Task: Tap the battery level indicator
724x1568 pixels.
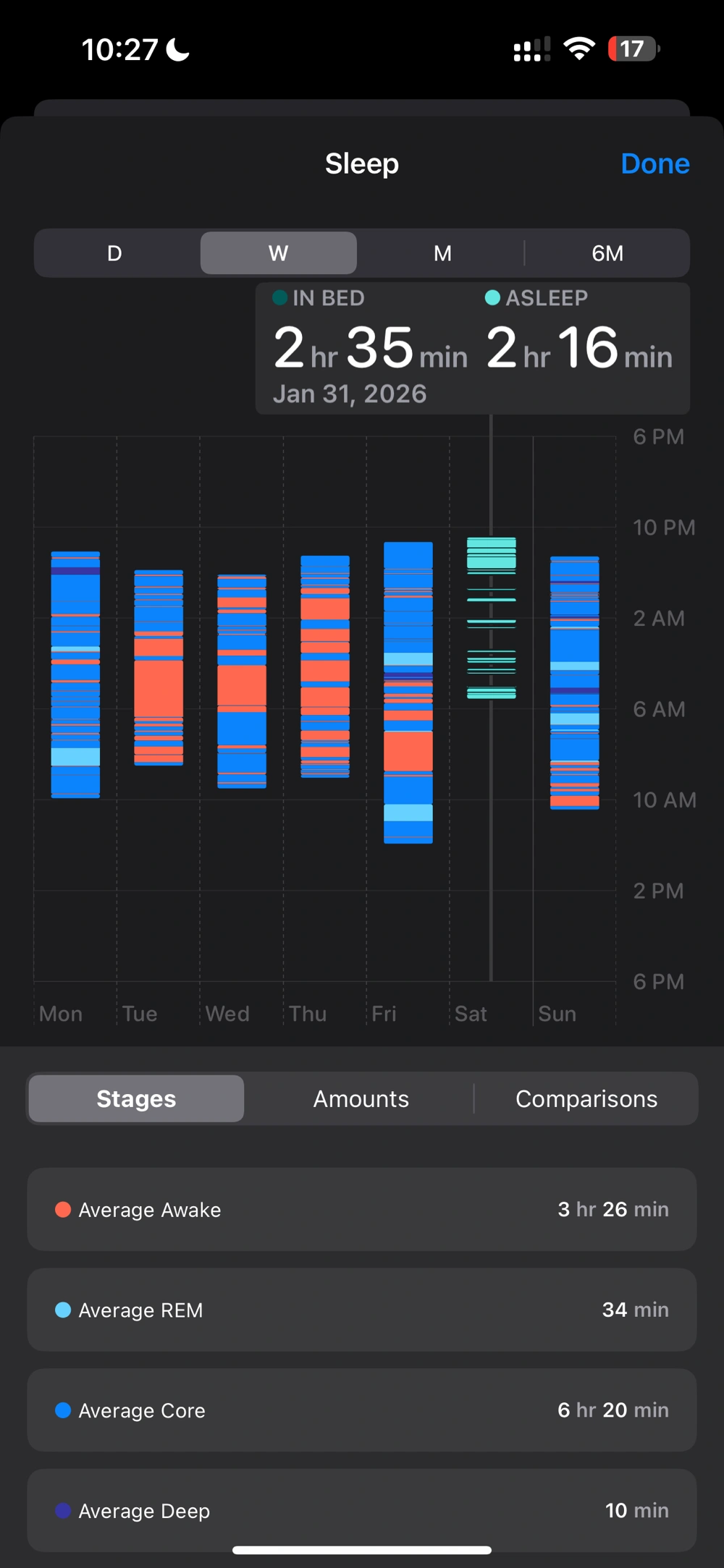Action: tap(633, 49)
